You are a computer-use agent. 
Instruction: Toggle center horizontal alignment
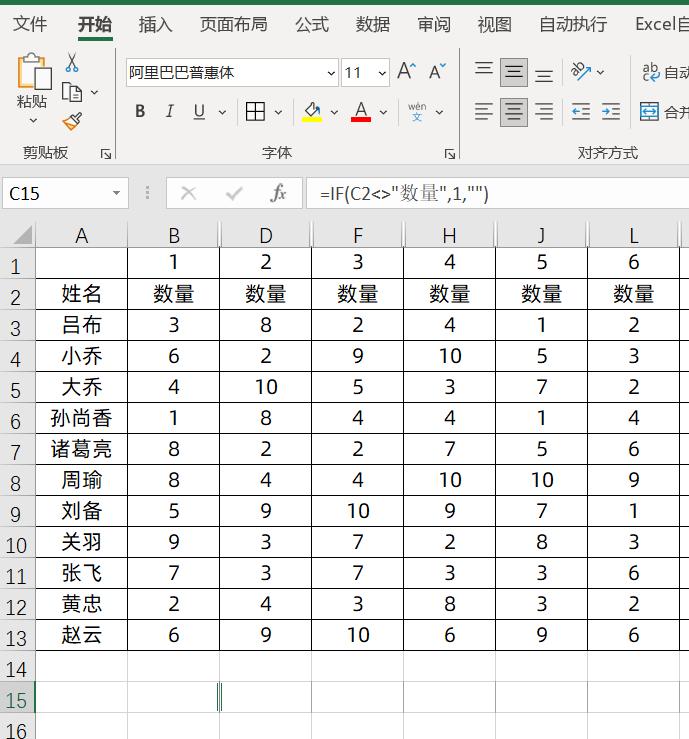click(x=514, y=112)
